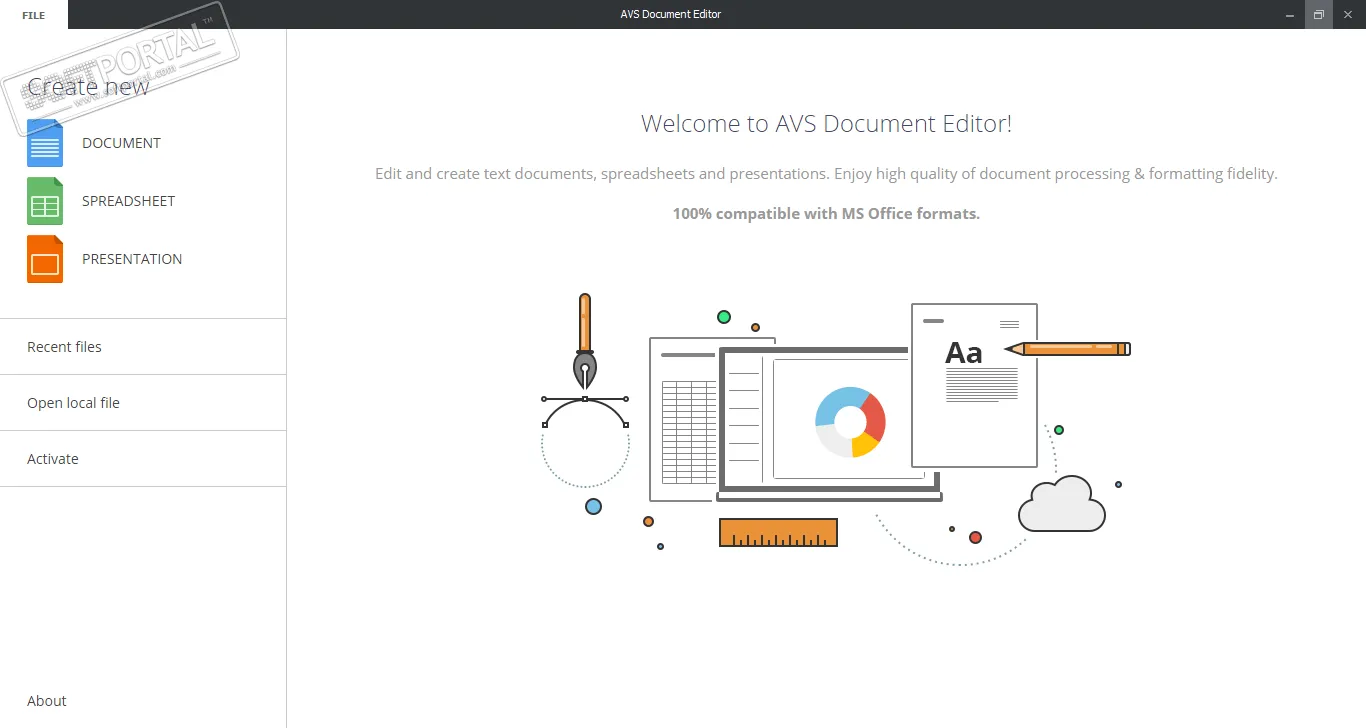Click the 'Create new' heading
The height and width of the screenshot is (728, 1366).
[x=88, y=86]
